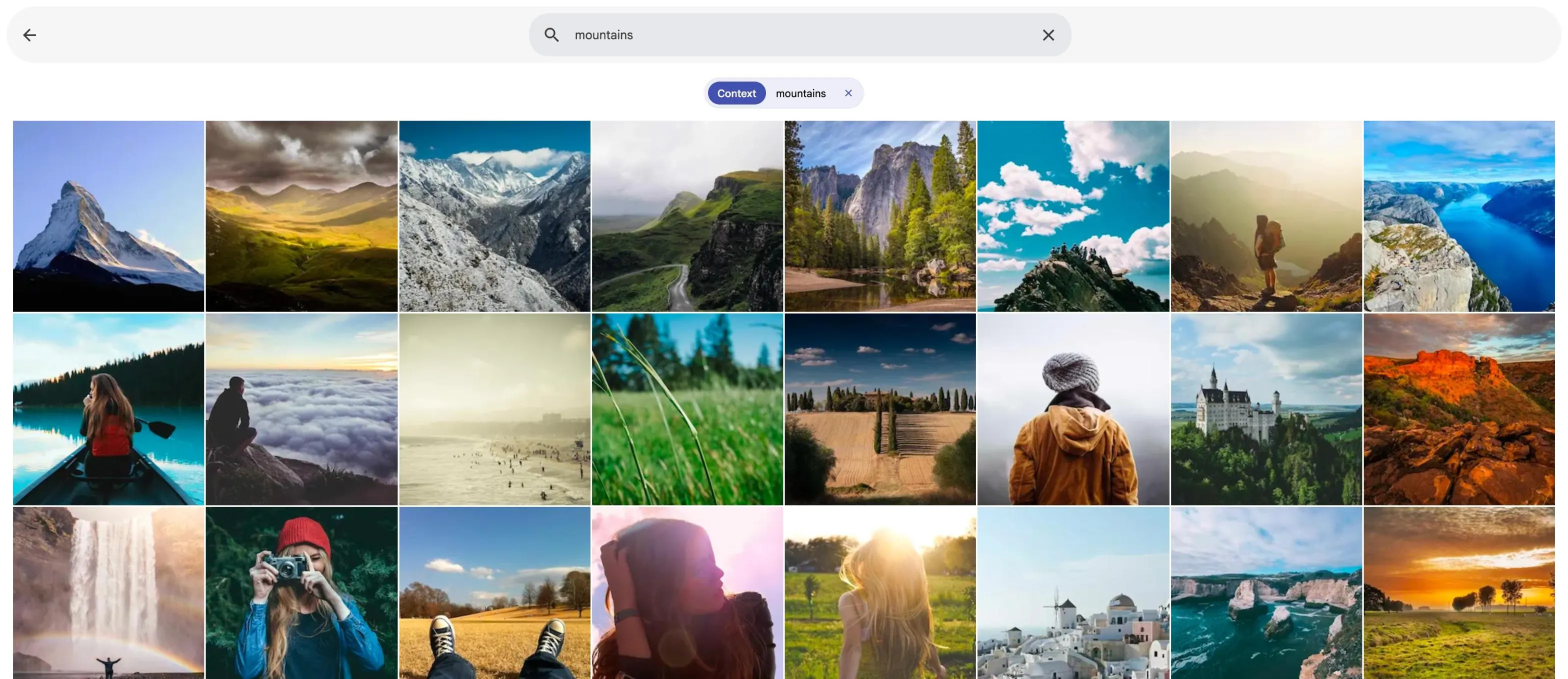Open the snowy Matterhorn peak photo
1568x679 pixels.
coord(108,216)
